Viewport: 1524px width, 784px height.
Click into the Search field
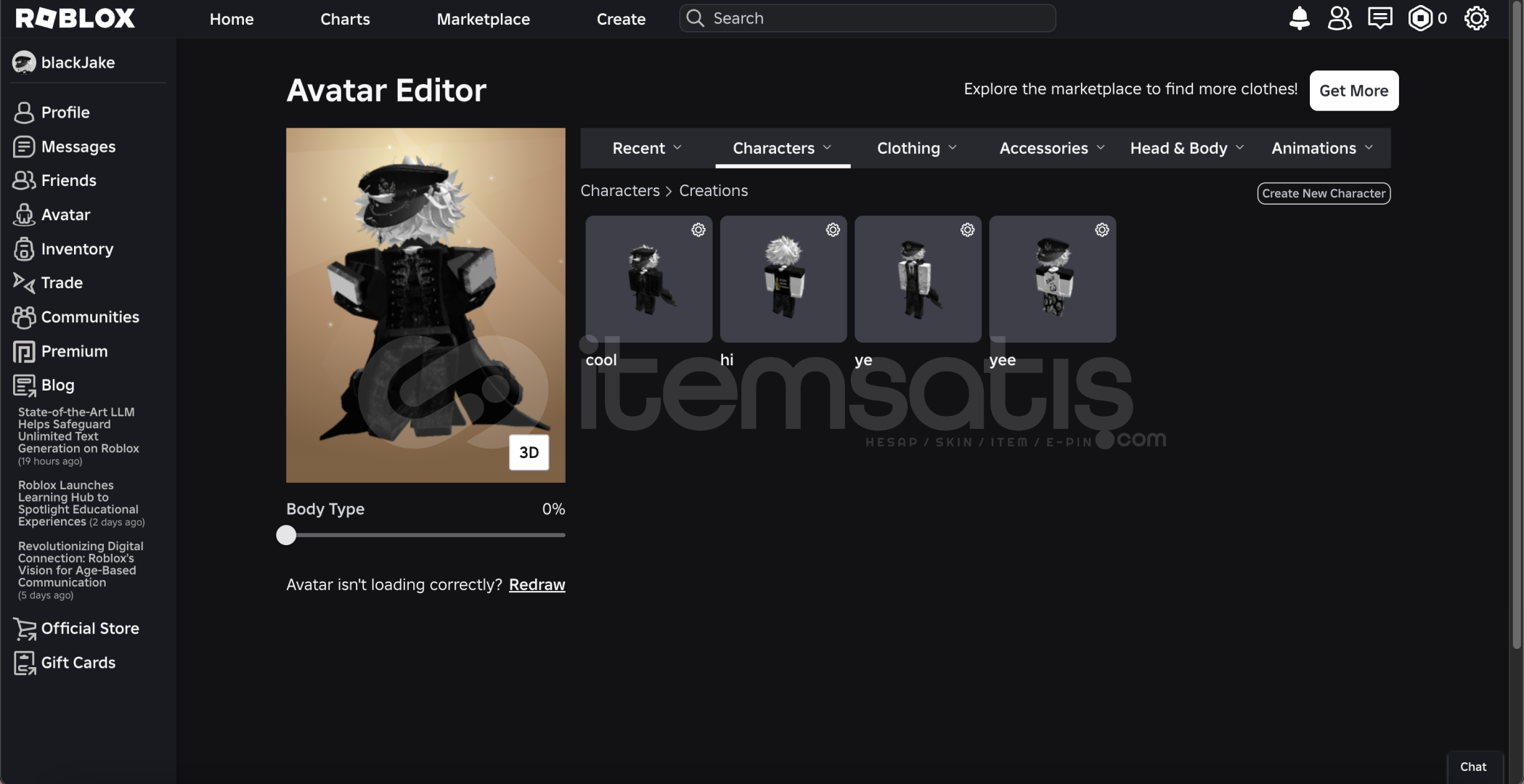coord(867,18)
